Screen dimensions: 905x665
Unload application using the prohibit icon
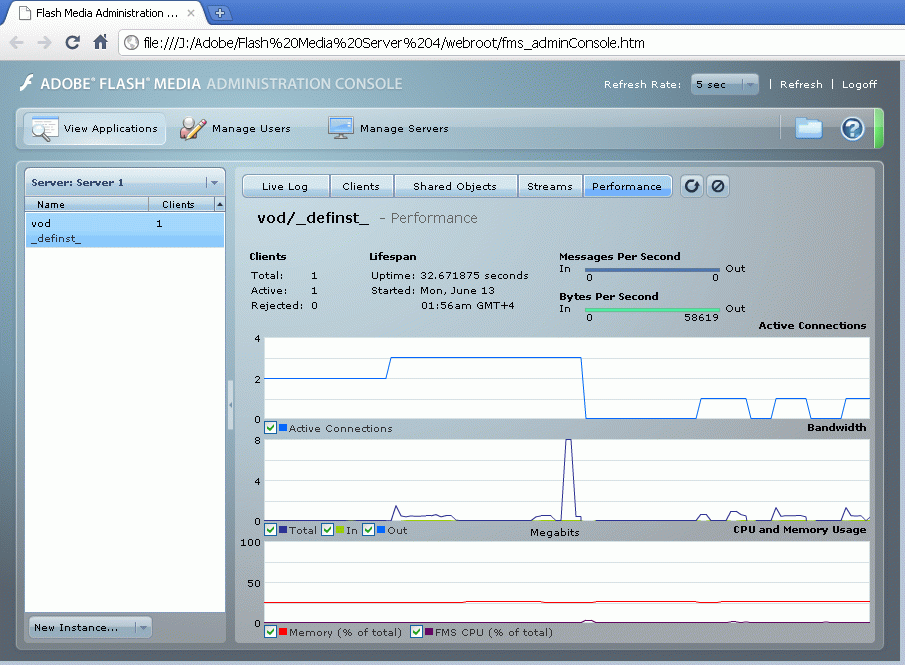tap(717, 186)
